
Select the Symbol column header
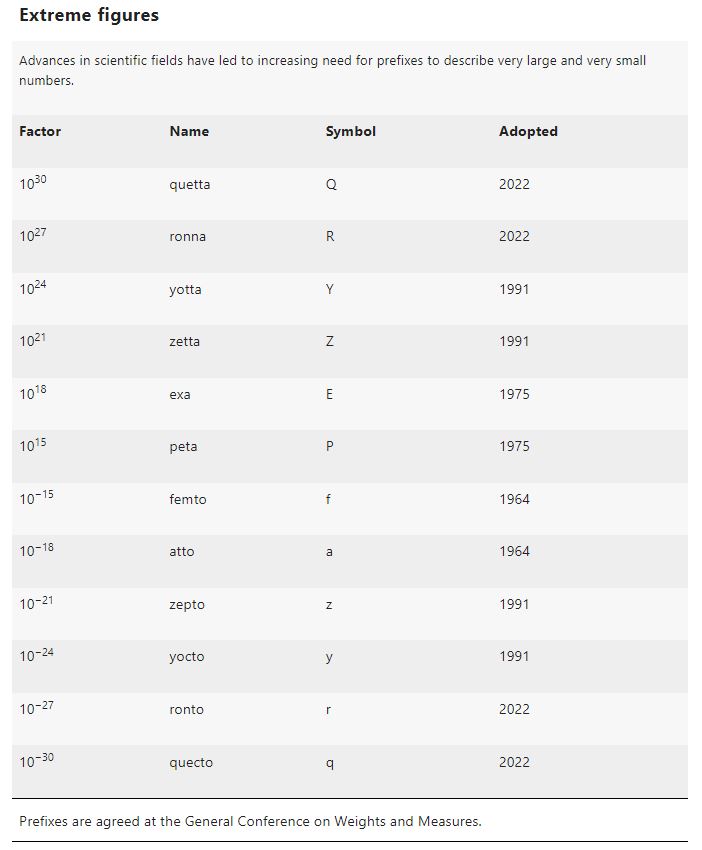351,132
